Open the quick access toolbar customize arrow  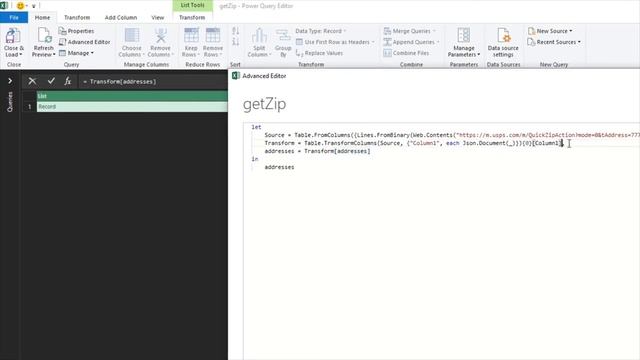(x=33, y=6)
